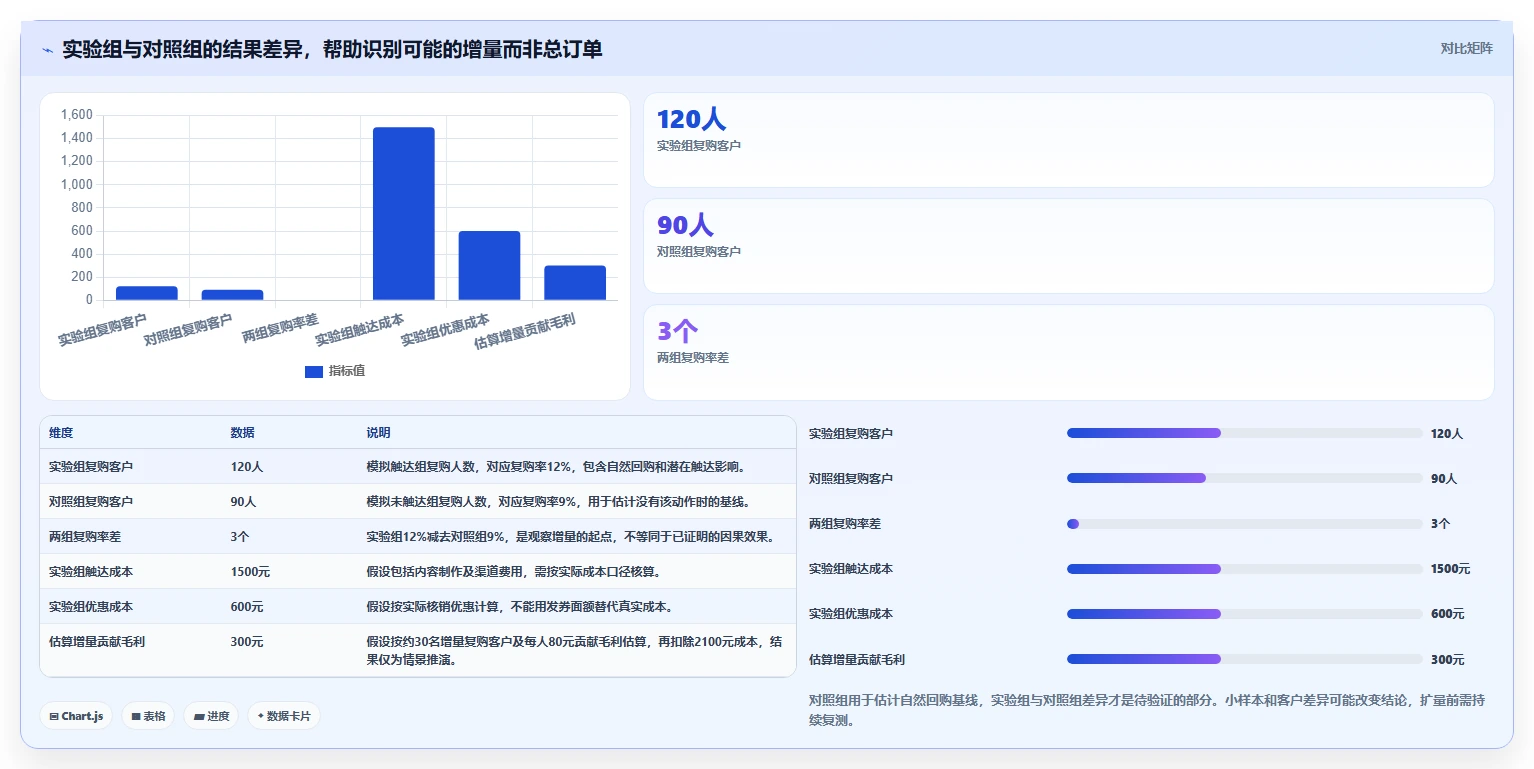Click chart axis label 两组复购率差
This screenshot has height=769, width=1534.
280,328
